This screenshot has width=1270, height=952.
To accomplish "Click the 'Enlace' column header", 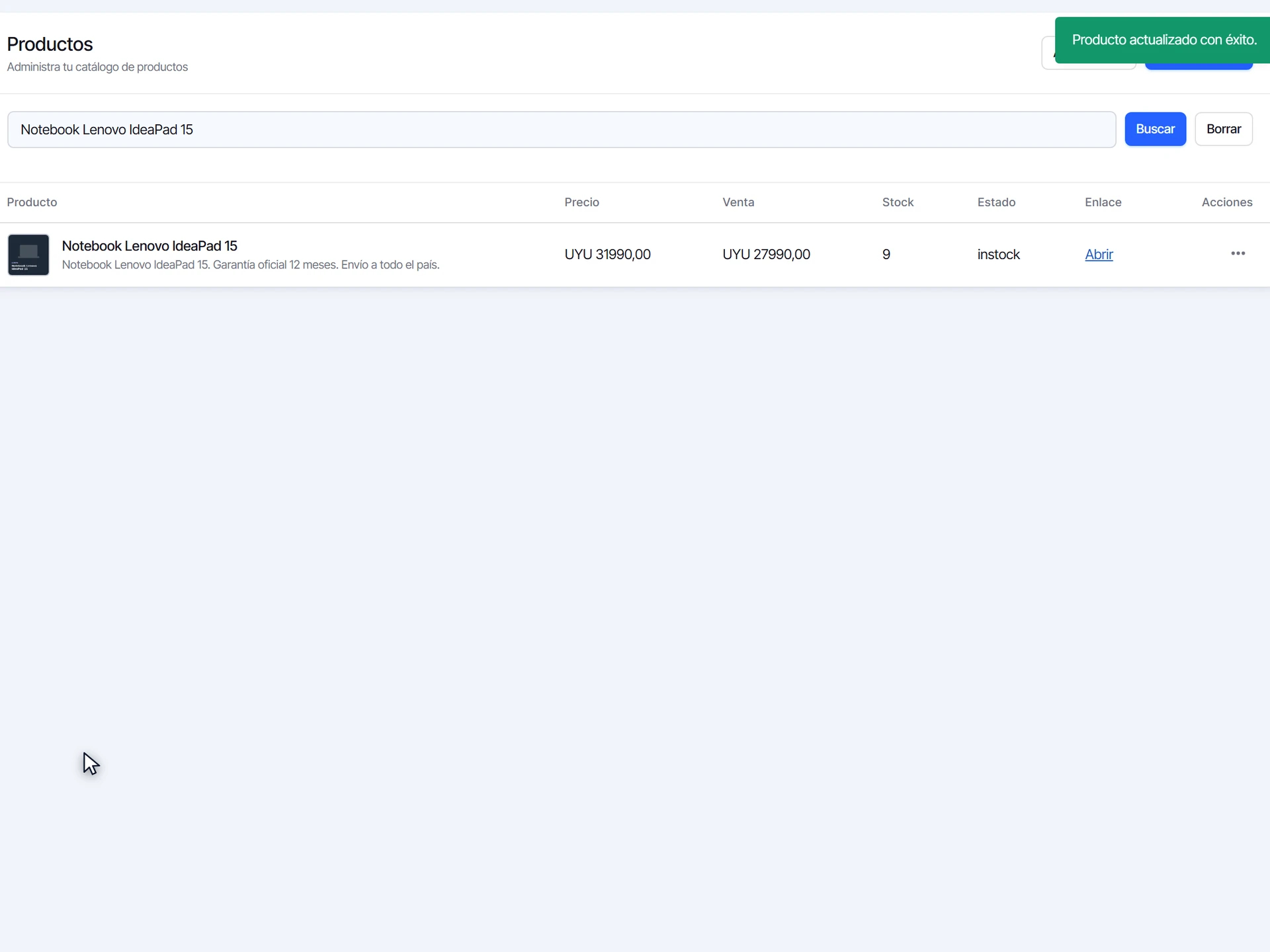I will [1103, 202].
